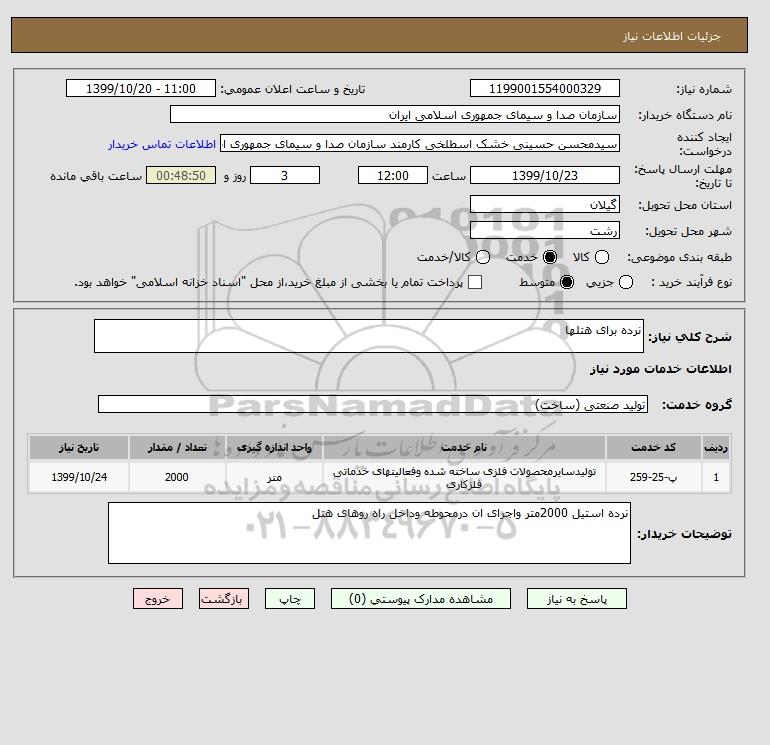Open مشاهده مدارک پیوستی (0) button
770x745 pixels.
click(x=421, y=599)
